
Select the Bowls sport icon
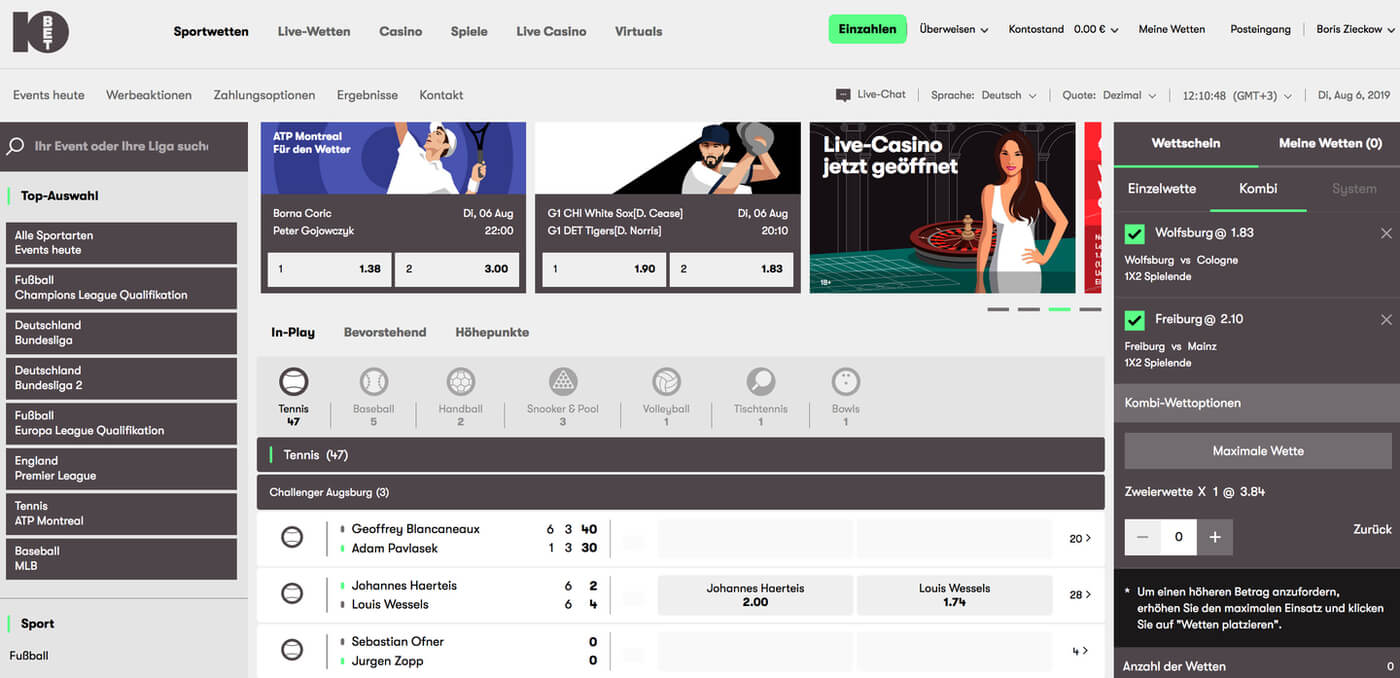pos(846,381)
